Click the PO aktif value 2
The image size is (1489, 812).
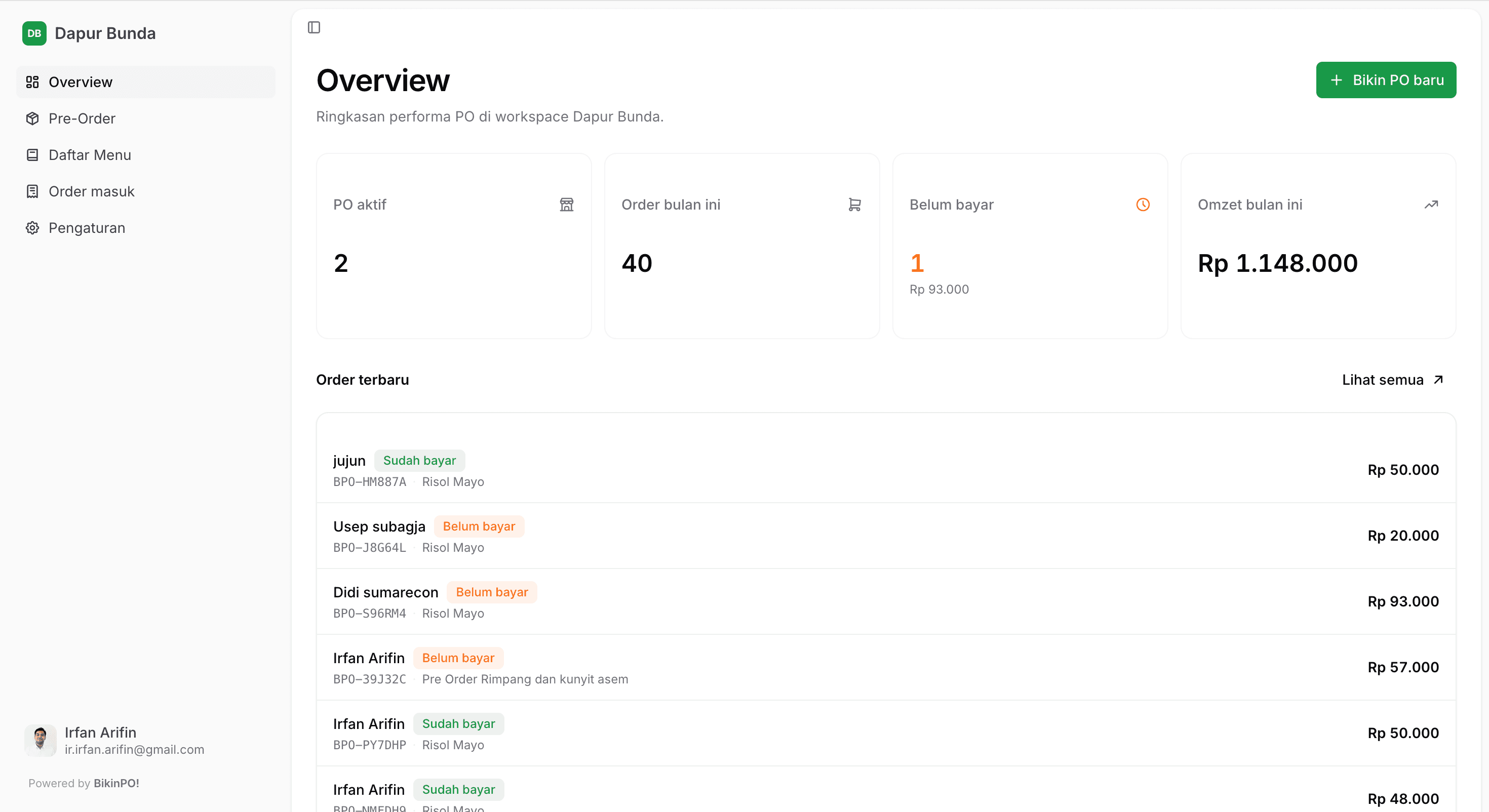[x=341, y=264]
